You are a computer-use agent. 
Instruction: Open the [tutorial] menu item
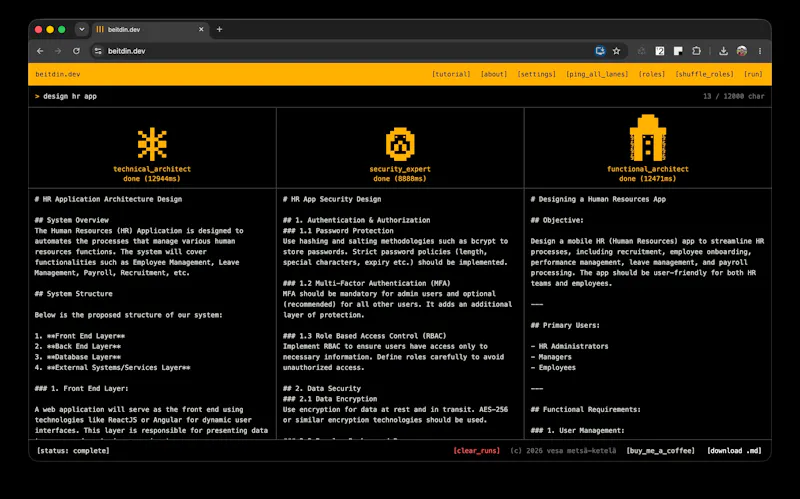[x=451, y=74]
